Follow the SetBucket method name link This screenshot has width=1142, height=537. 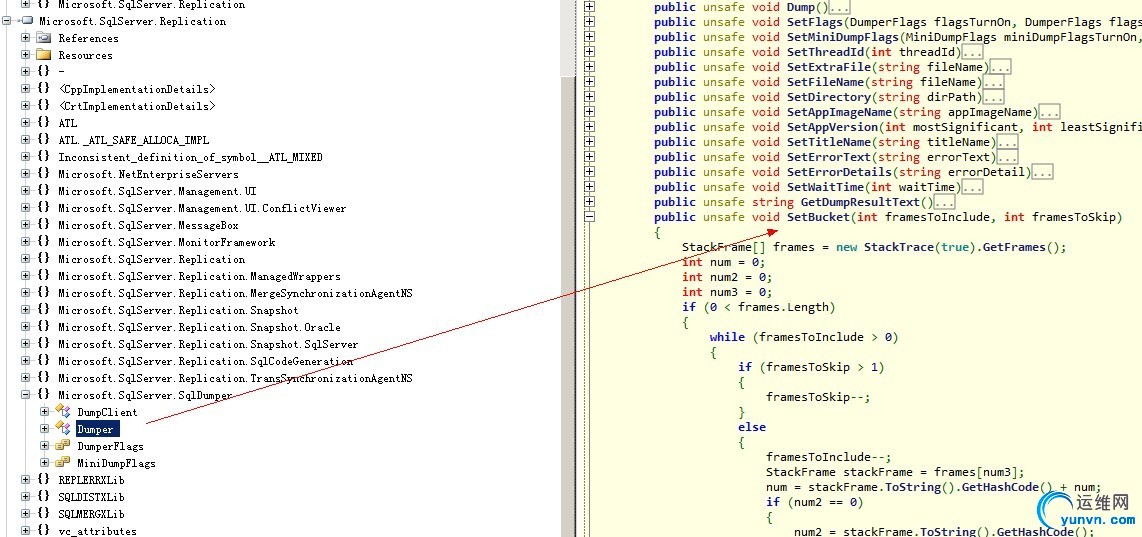point(818,217)
